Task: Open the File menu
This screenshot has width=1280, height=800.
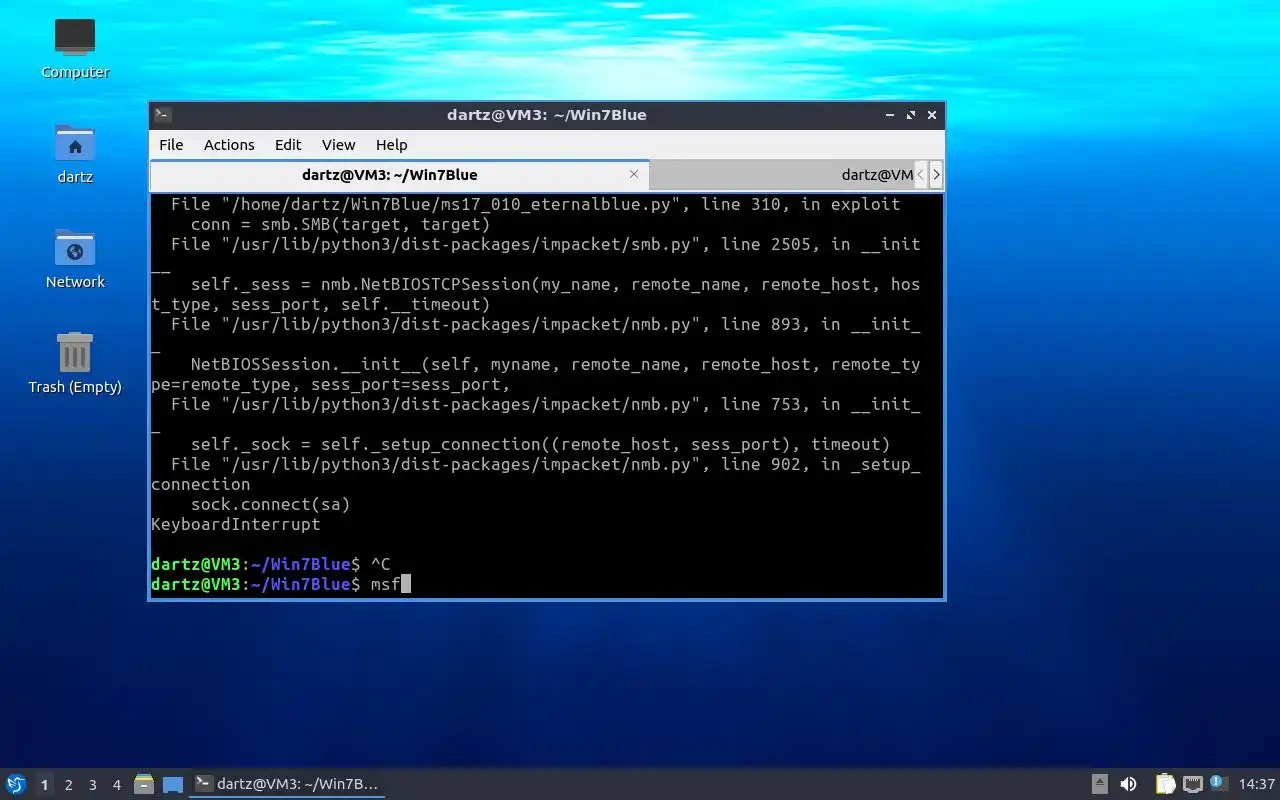Action: [171, 145]
